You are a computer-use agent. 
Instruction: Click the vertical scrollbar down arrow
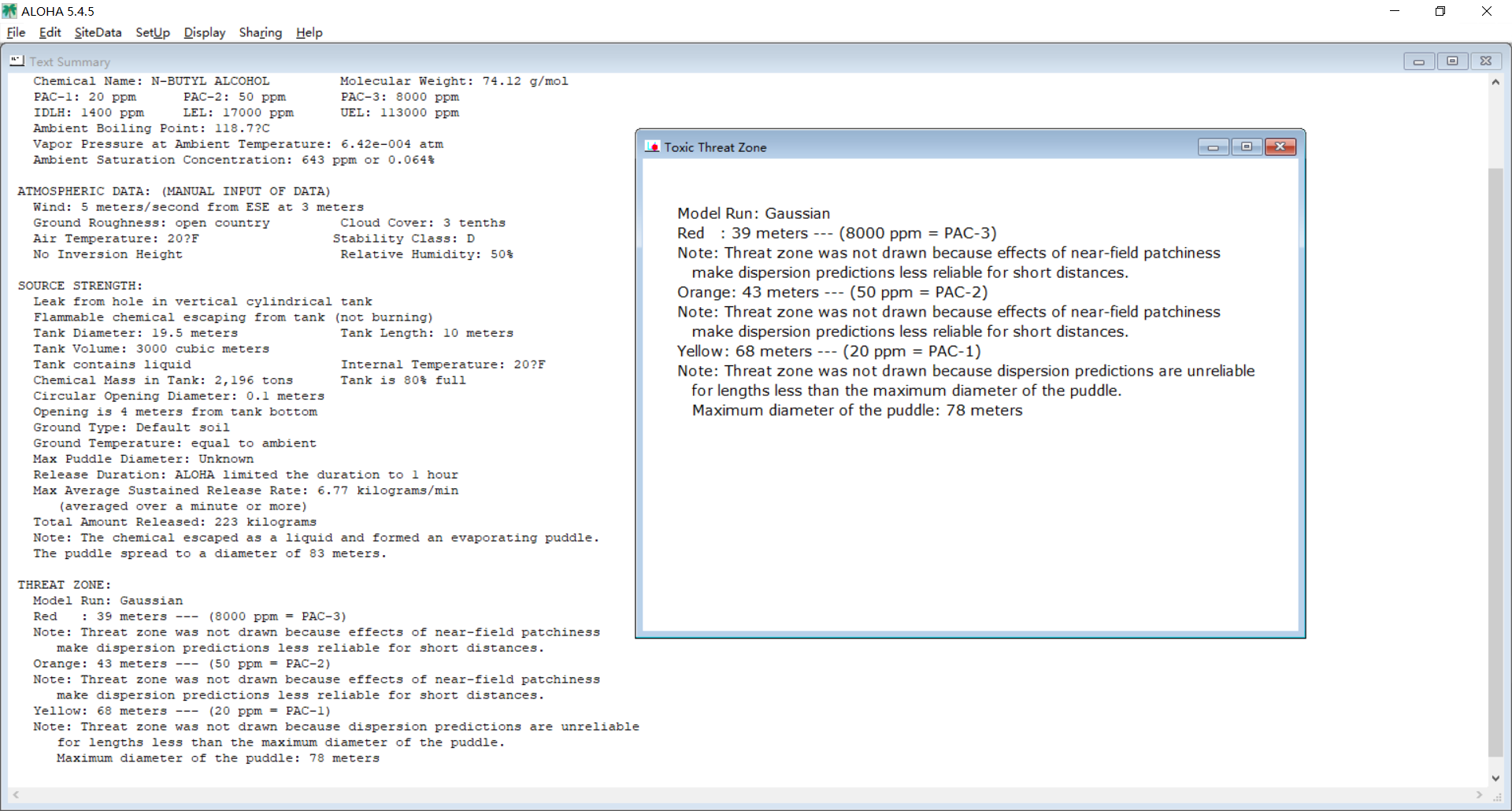[x=1495, y=779]
